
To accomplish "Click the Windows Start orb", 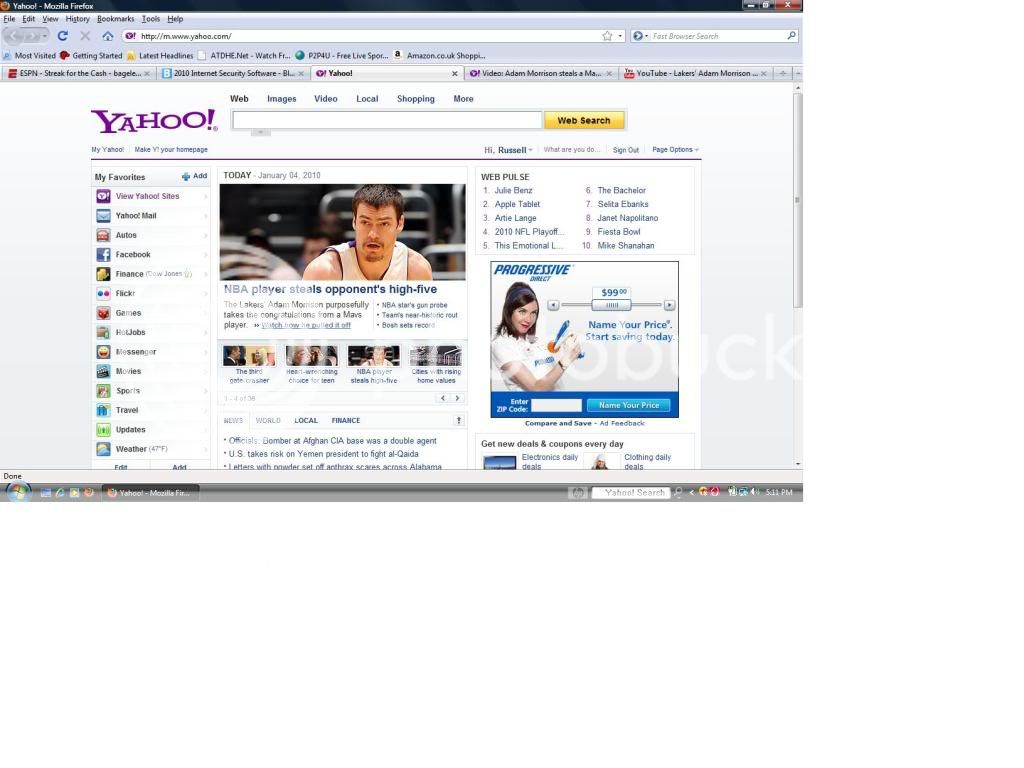I will (18, 492).
